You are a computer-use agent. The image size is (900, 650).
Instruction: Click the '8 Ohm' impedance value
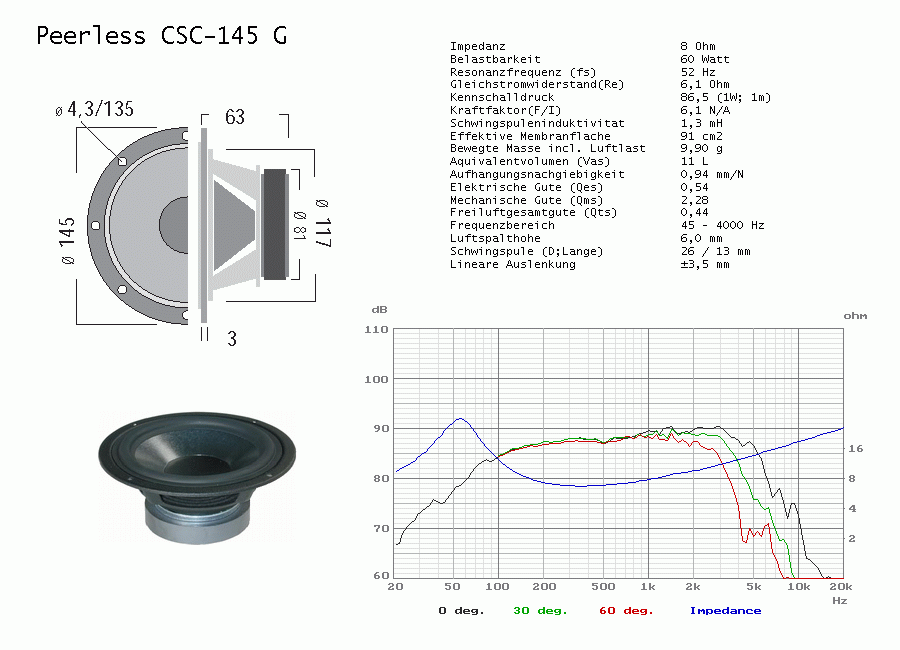click(698, 46)
